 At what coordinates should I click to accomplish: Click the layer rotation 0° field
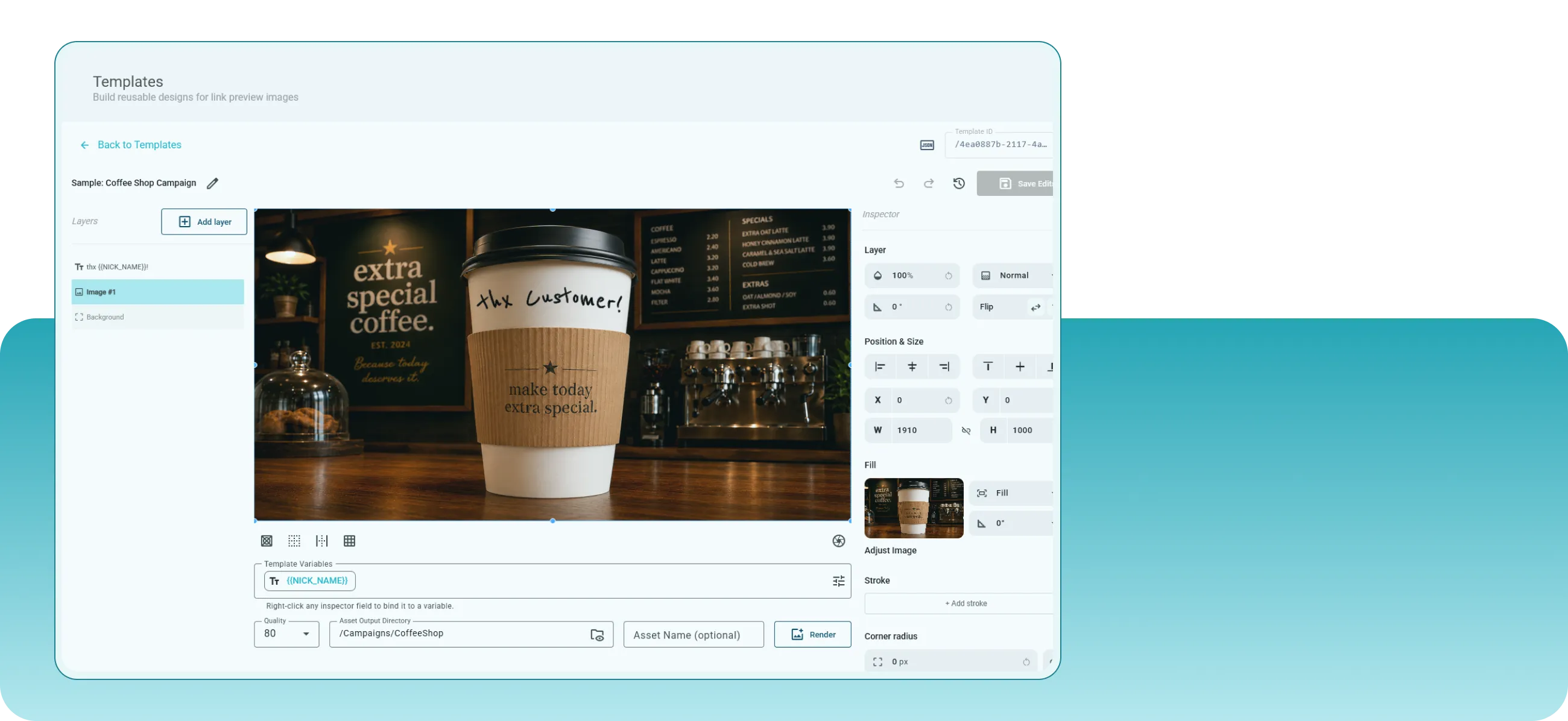click(912, 307)
